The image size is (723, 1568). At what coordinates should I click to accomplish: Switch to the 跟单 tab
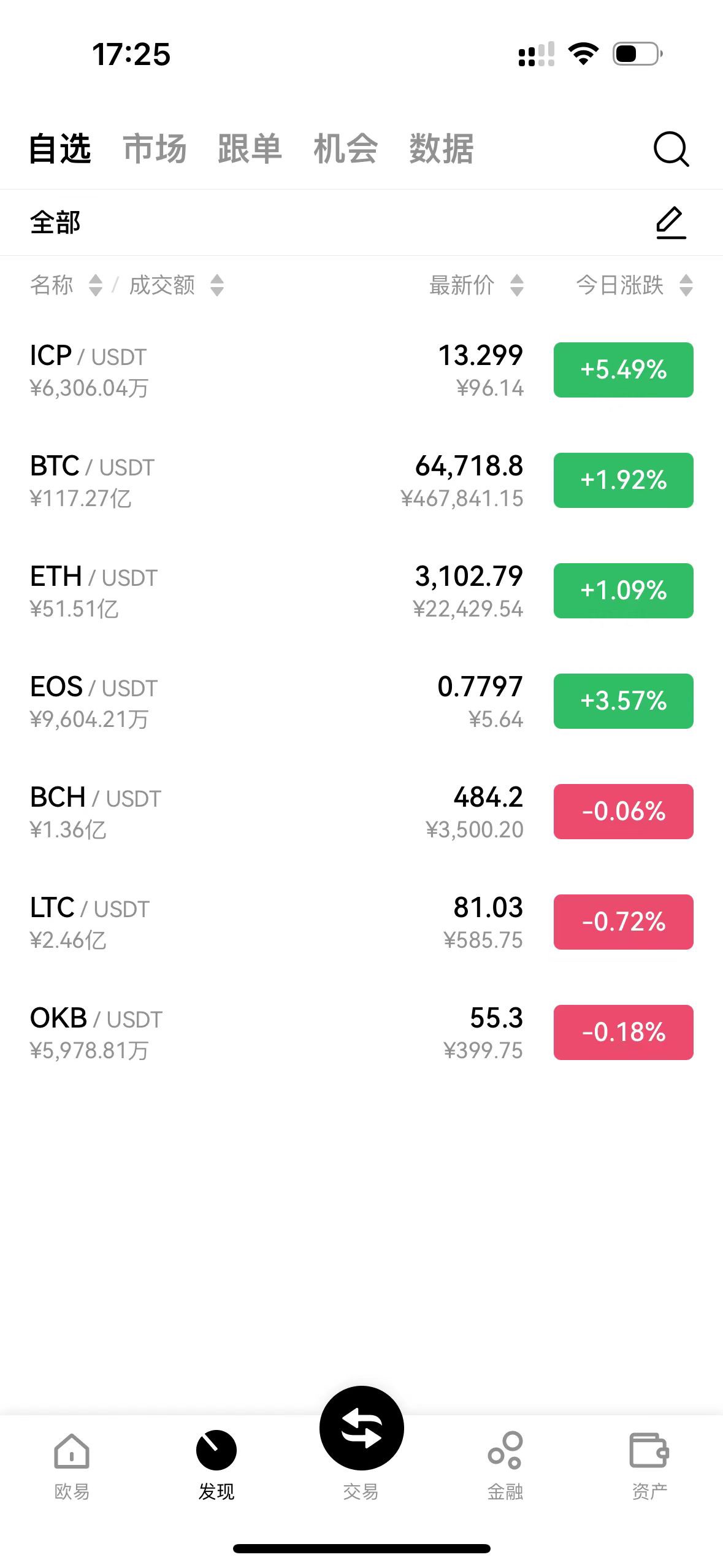250,149
